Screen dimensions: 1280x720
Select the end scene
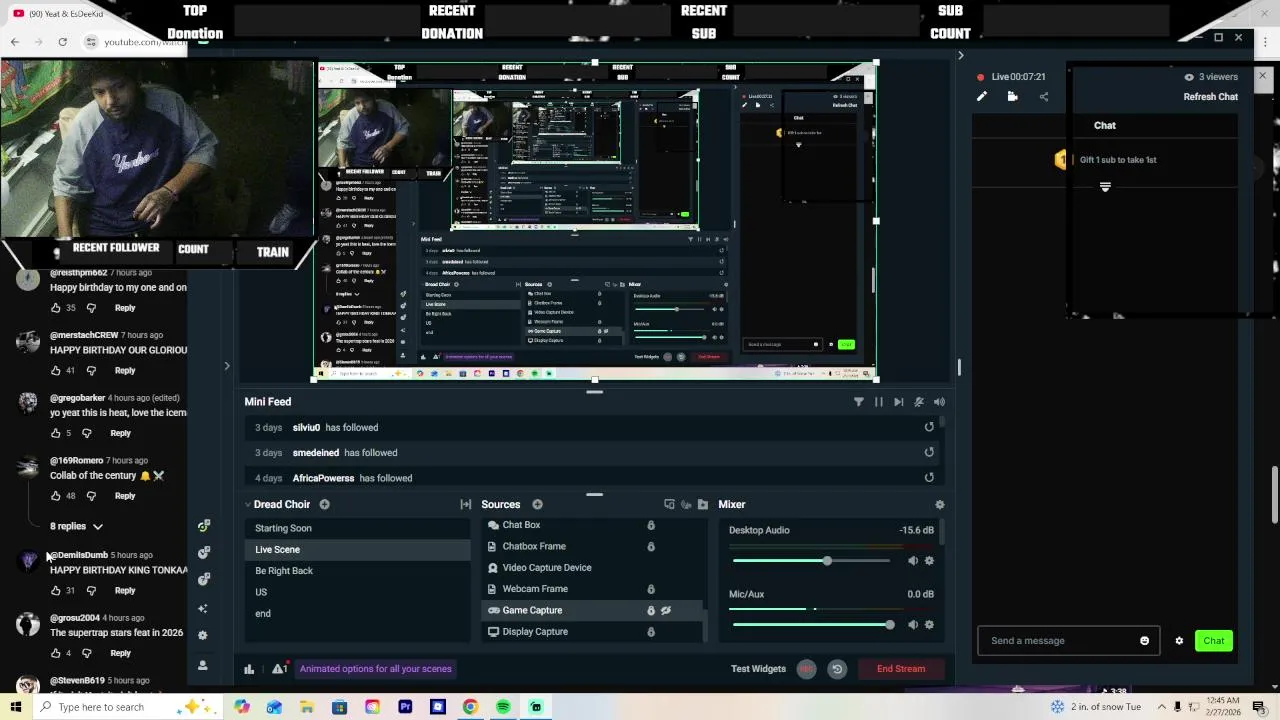263,614
